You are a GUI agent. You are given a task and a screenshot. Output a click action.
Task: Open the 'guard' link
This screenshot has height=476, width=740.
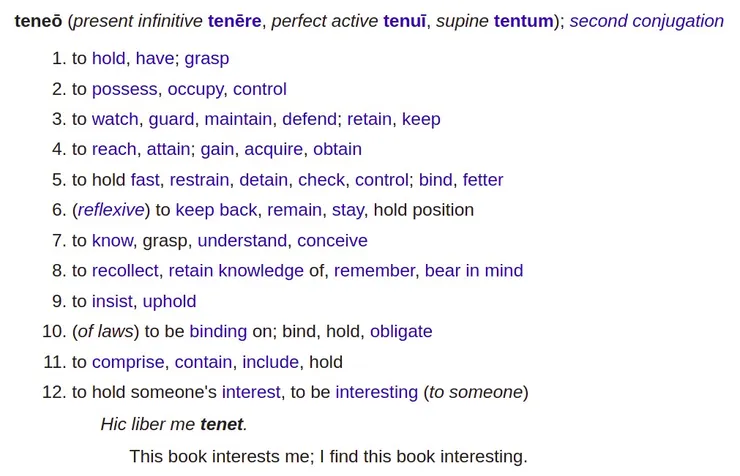pyautogui.click(x=171, y=119)
